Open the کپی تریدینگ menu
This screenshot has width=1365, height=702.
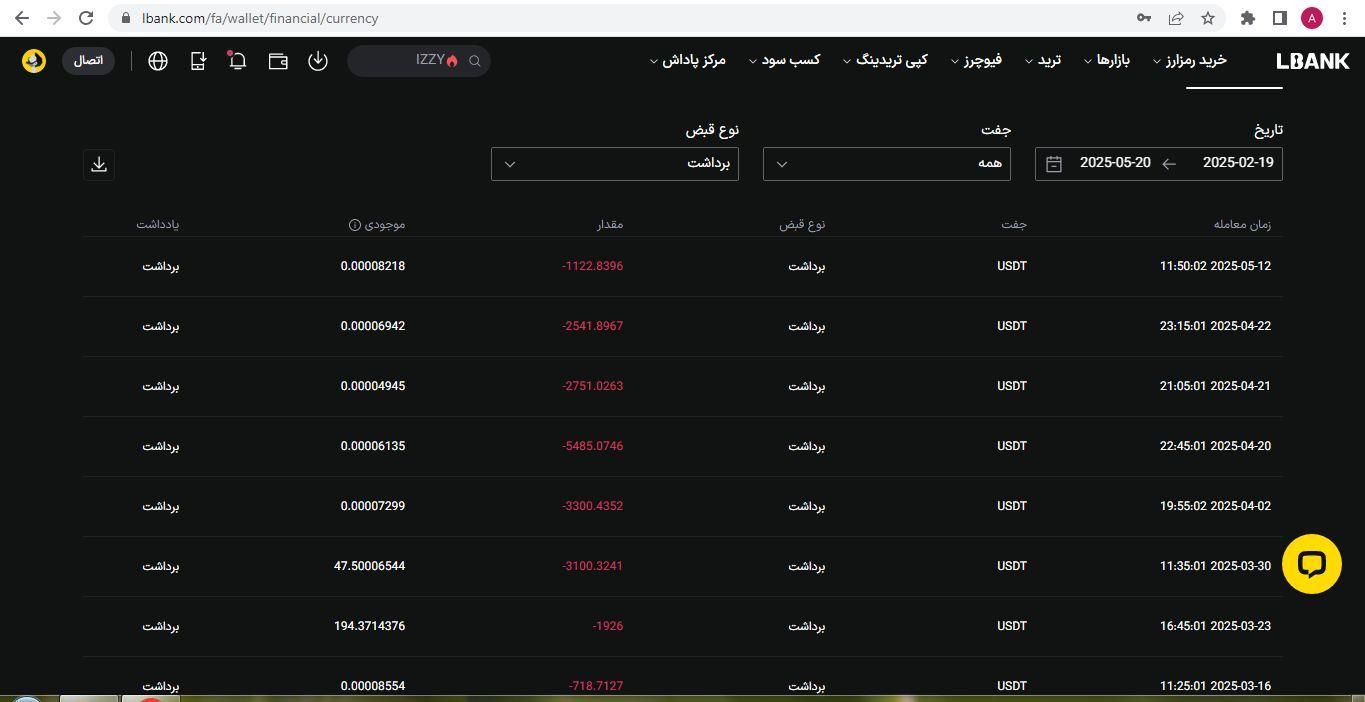click(885, 61)
